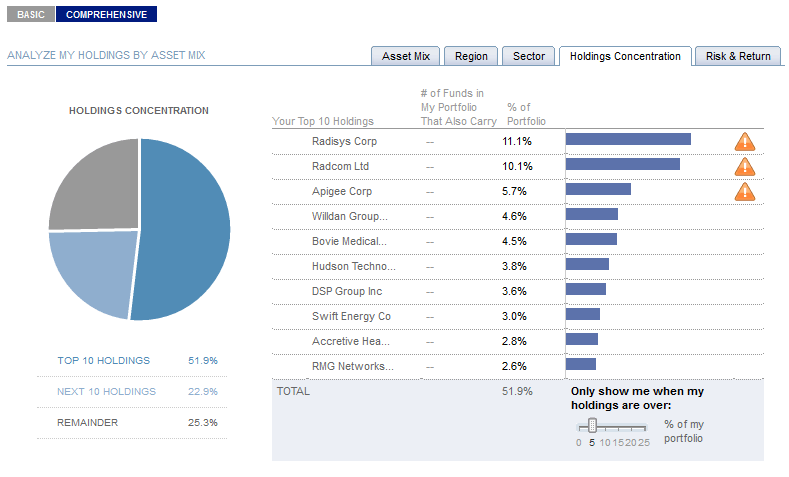Select the Holdings Concentration tab
789x477 pixels.
[x=625, y=57]
